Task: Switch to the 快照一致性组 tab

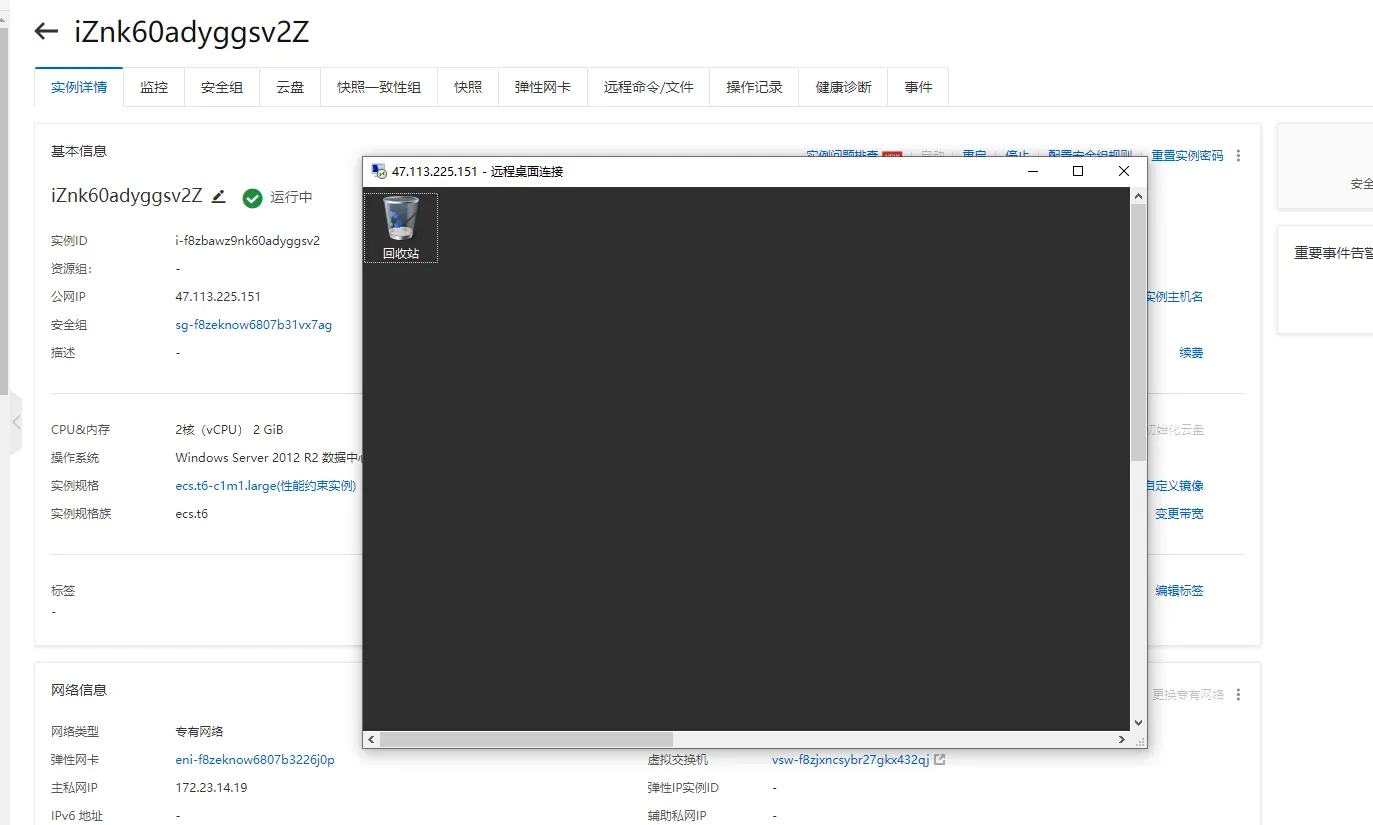Action: click(x=379, y=87)
